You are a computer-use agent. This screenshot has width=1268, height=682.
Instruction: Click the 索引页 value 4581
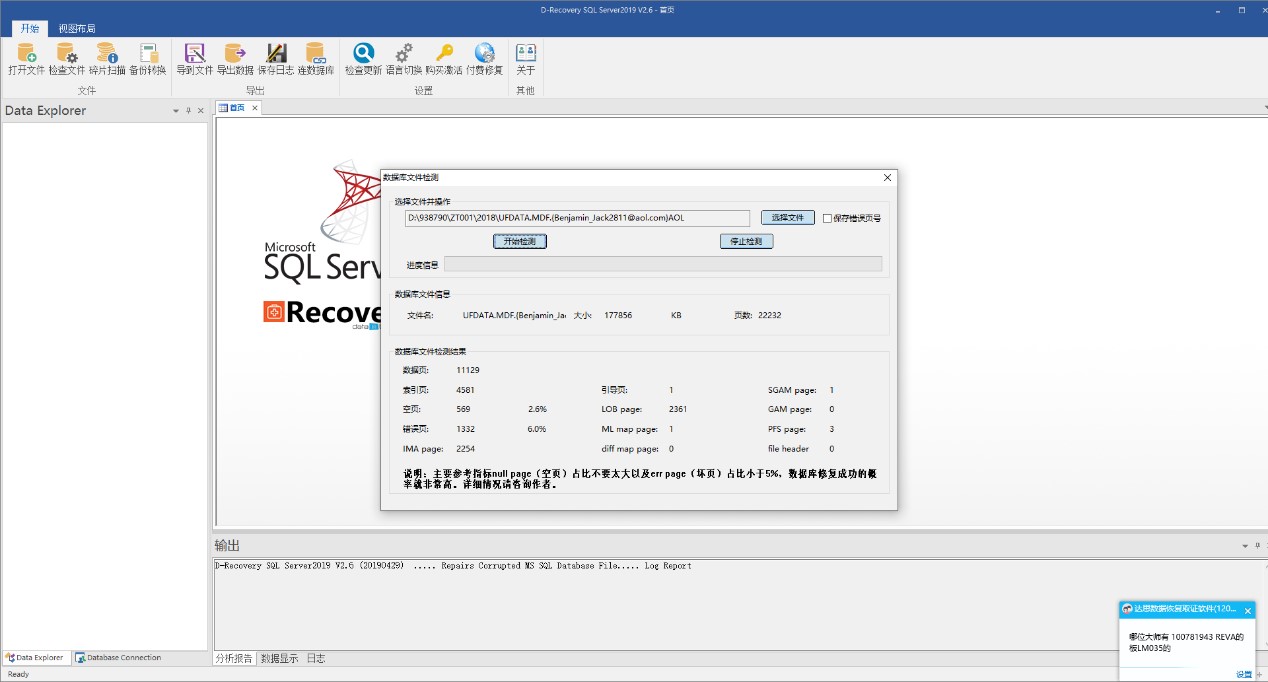coord(465,390)
